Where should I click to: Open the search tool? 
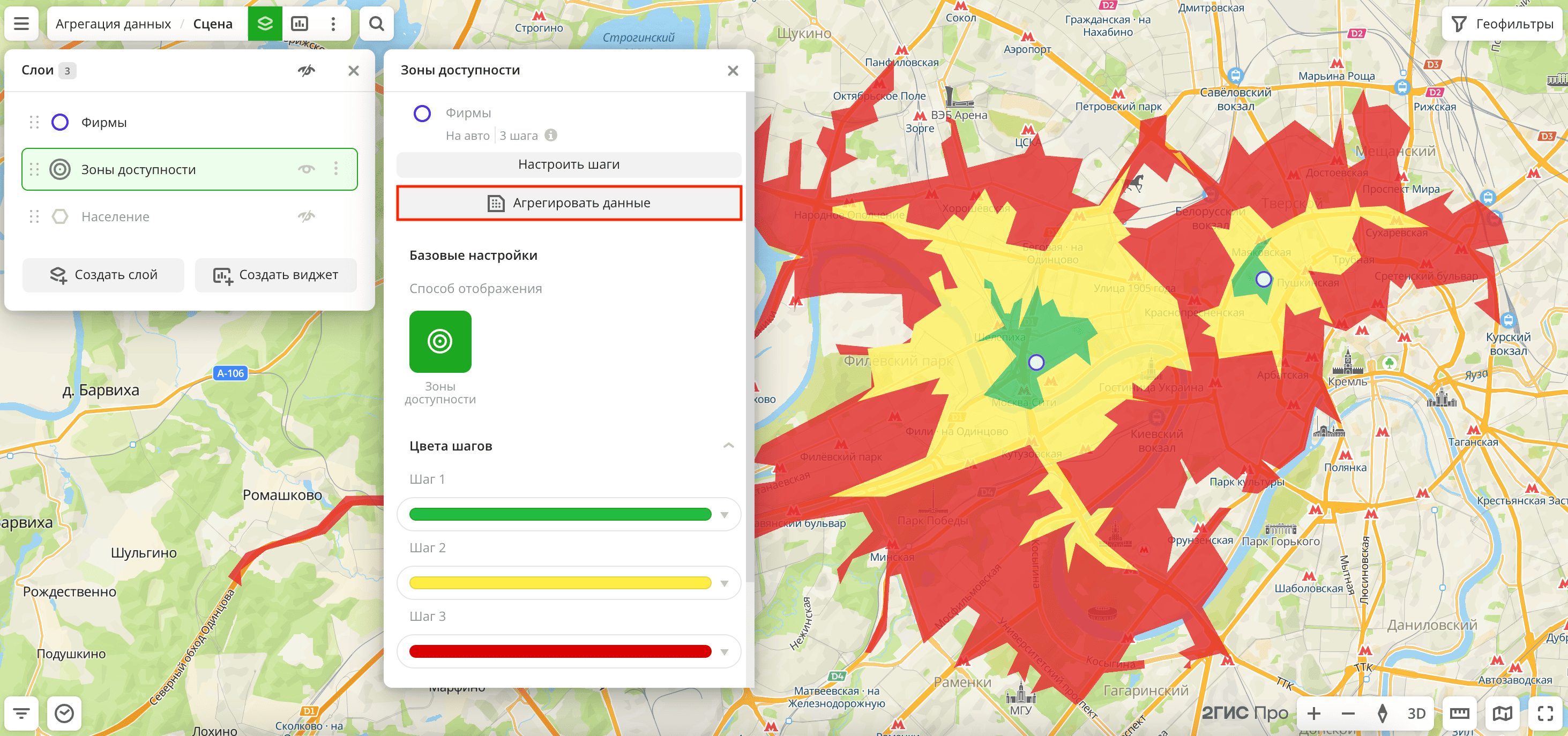click(376, 24)
